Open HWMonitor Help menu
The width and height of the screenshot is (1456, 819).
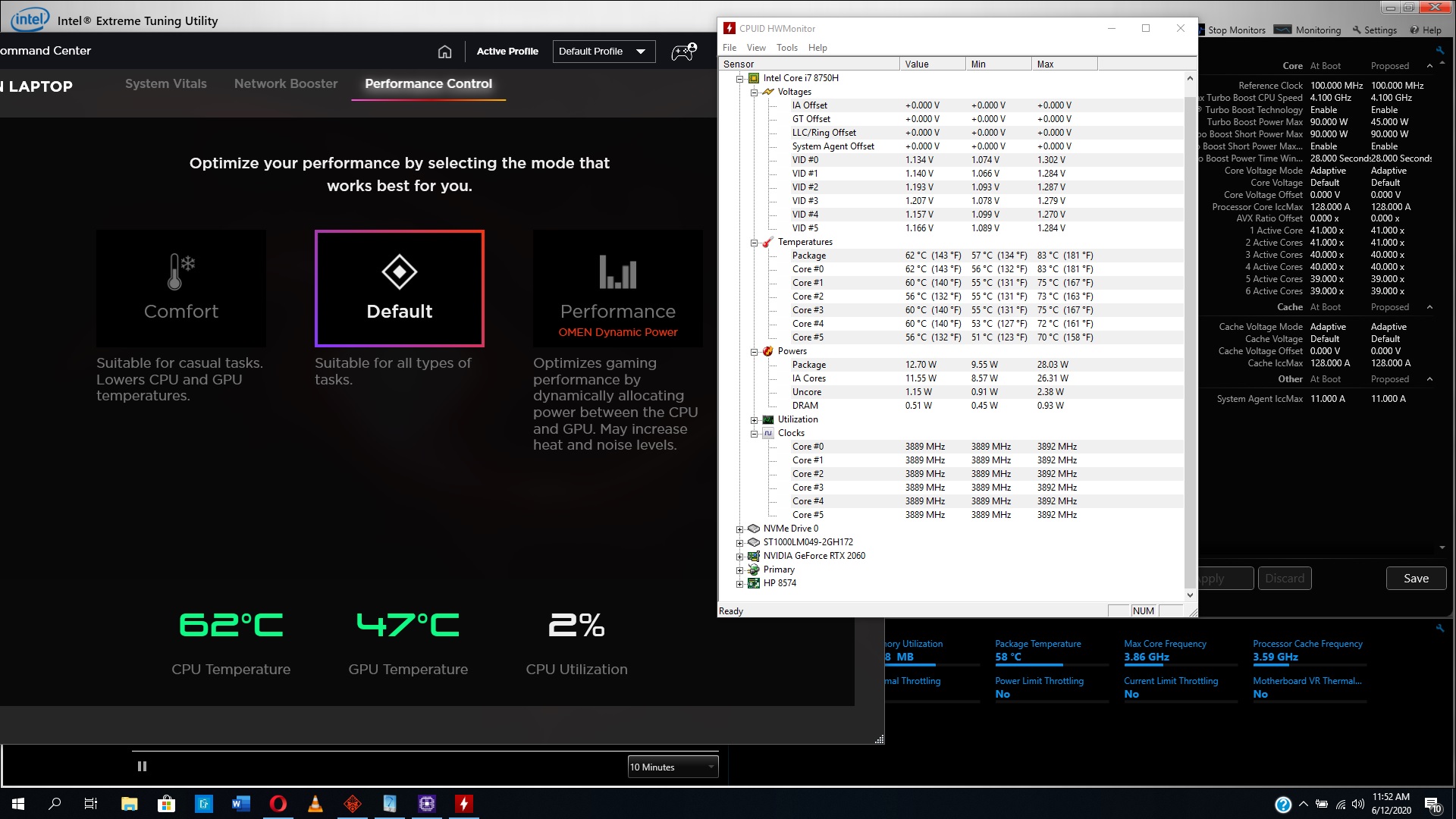point(817,47)
